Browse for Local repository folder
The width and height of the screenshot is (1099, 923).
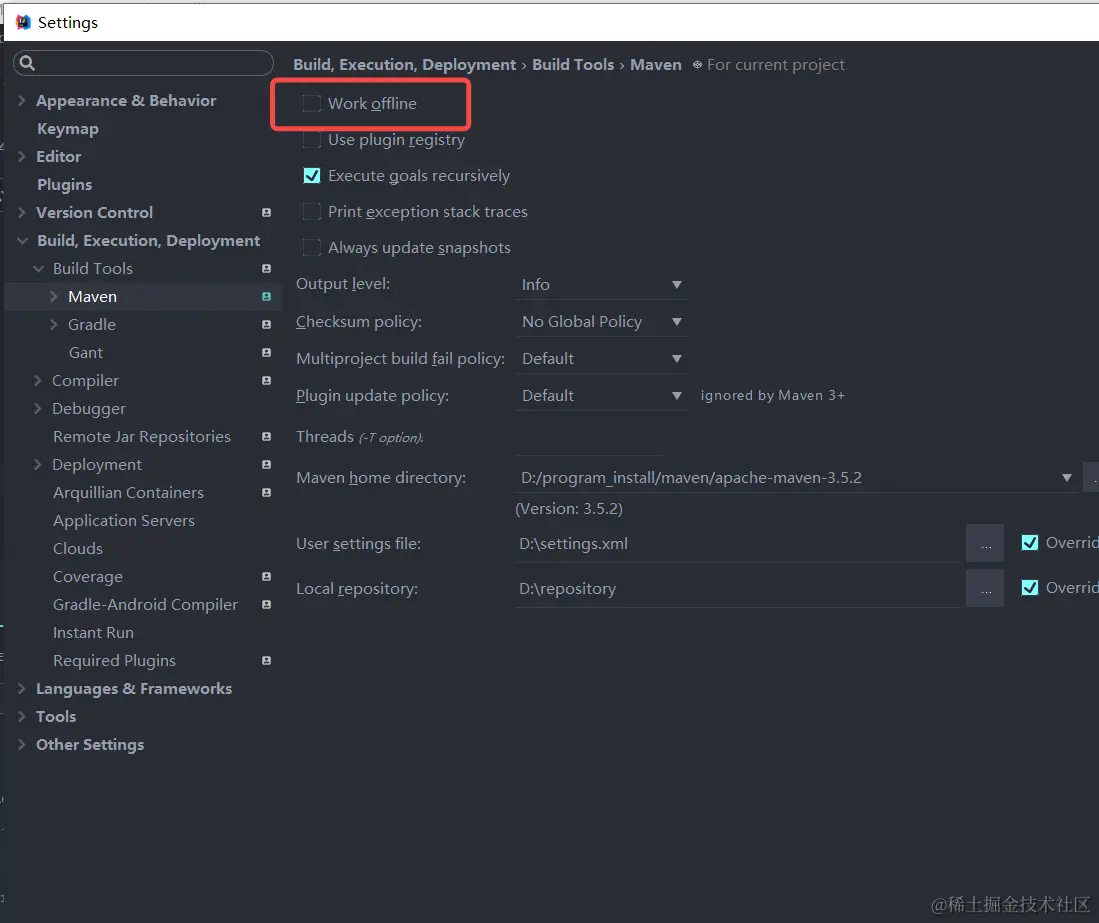pyautogui.click(x=985, y=588)
